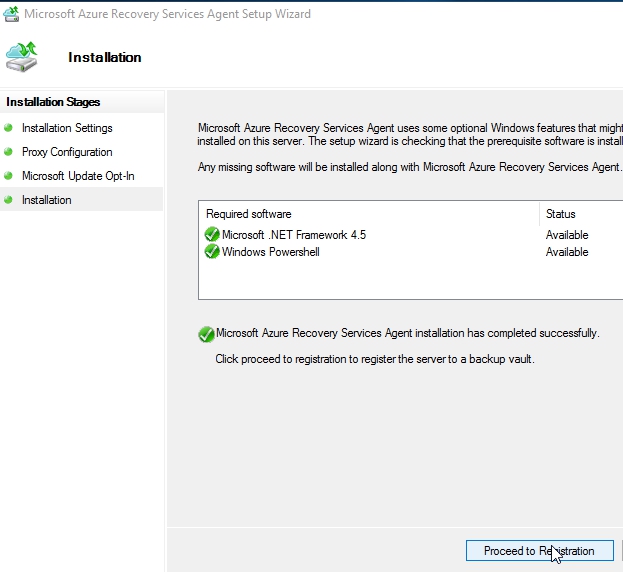The image size is (623, 572).
Task: Click the Status column header
Action: click(x=561, y=214)
